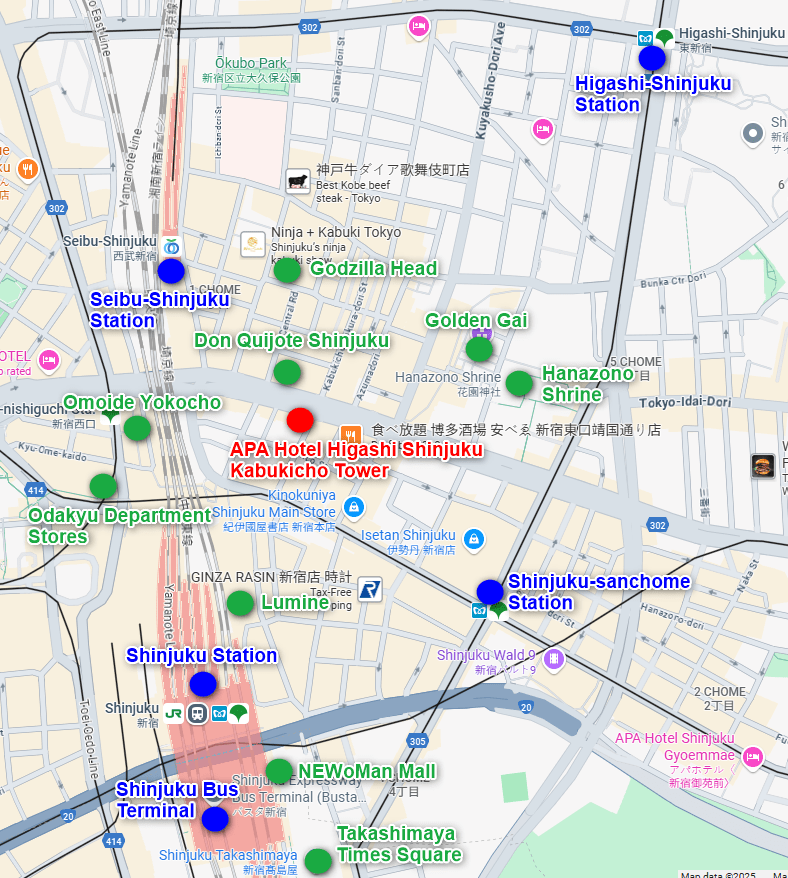Viewport: 788px width, 878px height.
Task: Select the green Omoide Yokocho marker dot
Action: tap(137, 428)
